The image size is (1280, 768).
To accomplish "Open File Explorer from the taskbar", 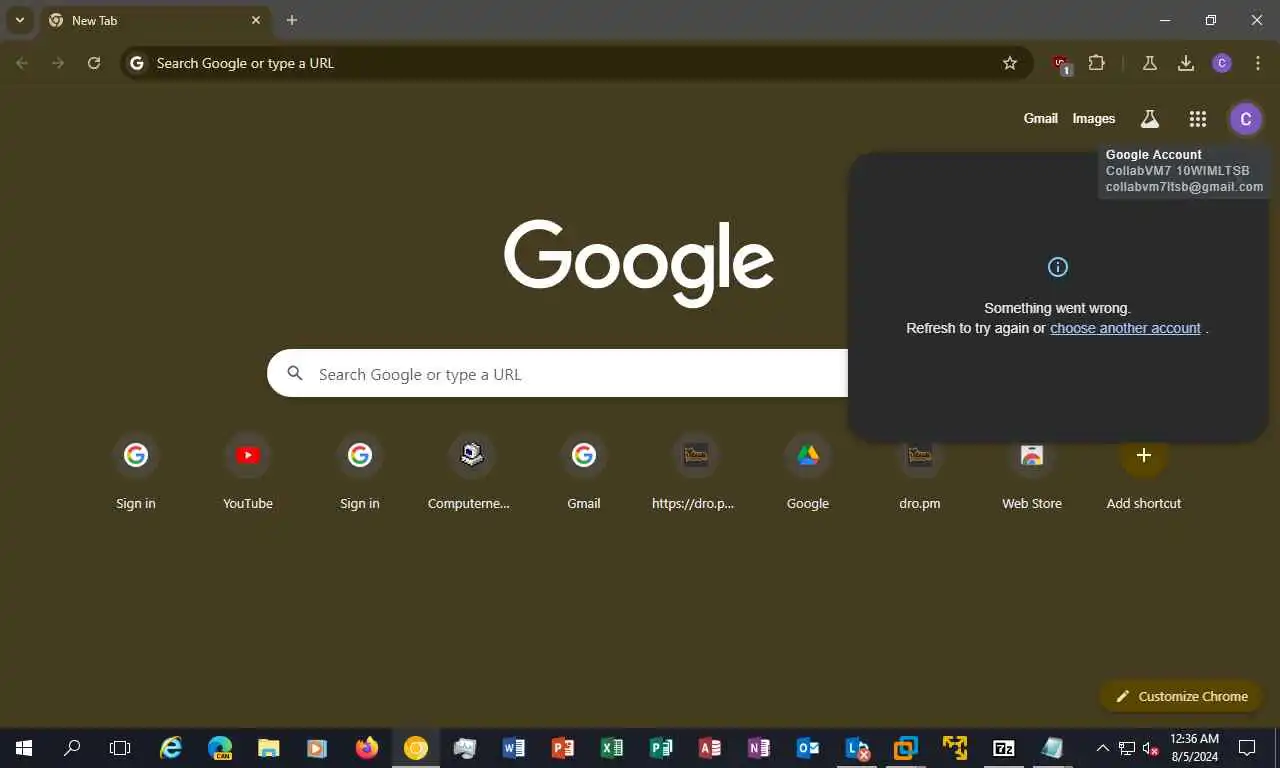I will tap(269, 747).
